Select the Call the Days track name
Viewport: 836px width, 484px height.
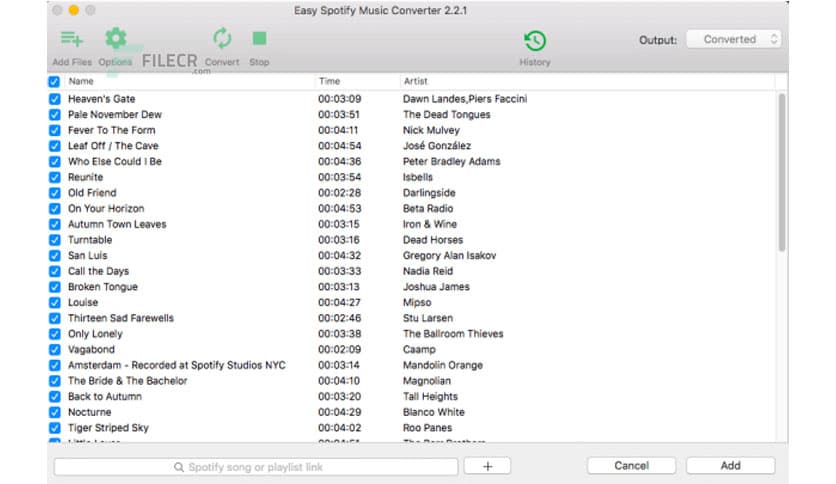(98, 271)
